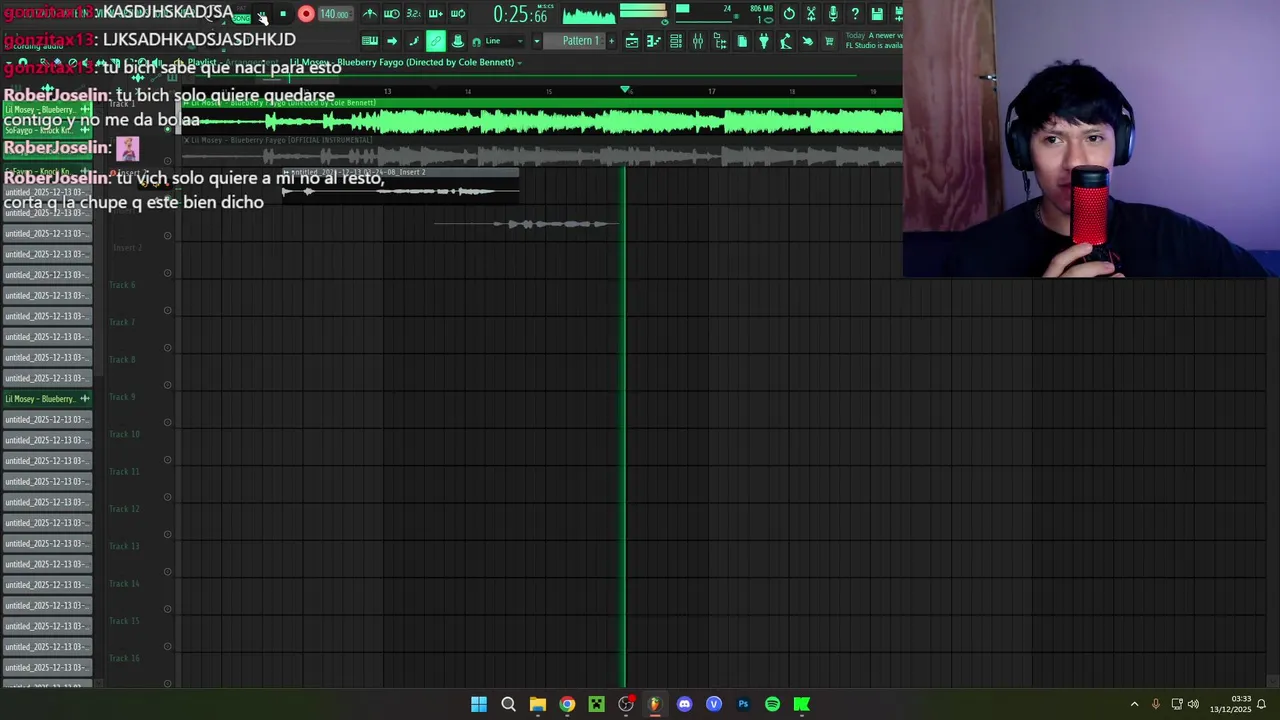1280x720 pixels.
Task: Click the arrow left of Pattern 1
Action: (x=537, y=41)
